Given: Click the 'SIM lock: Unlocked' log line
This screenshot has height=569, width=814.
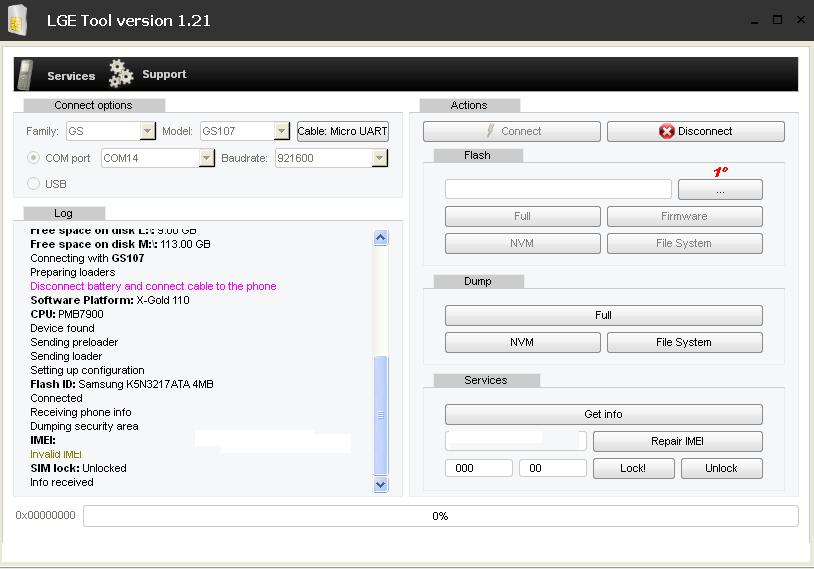Looking at the screenshot, I should pos(78,468).
